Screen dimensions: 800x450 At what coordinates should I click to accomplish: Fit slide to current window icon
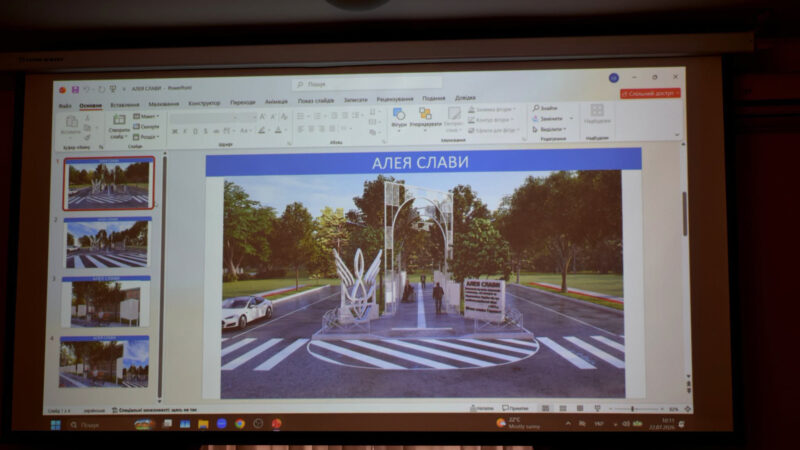pyautogui.click(x=687, y=409)
